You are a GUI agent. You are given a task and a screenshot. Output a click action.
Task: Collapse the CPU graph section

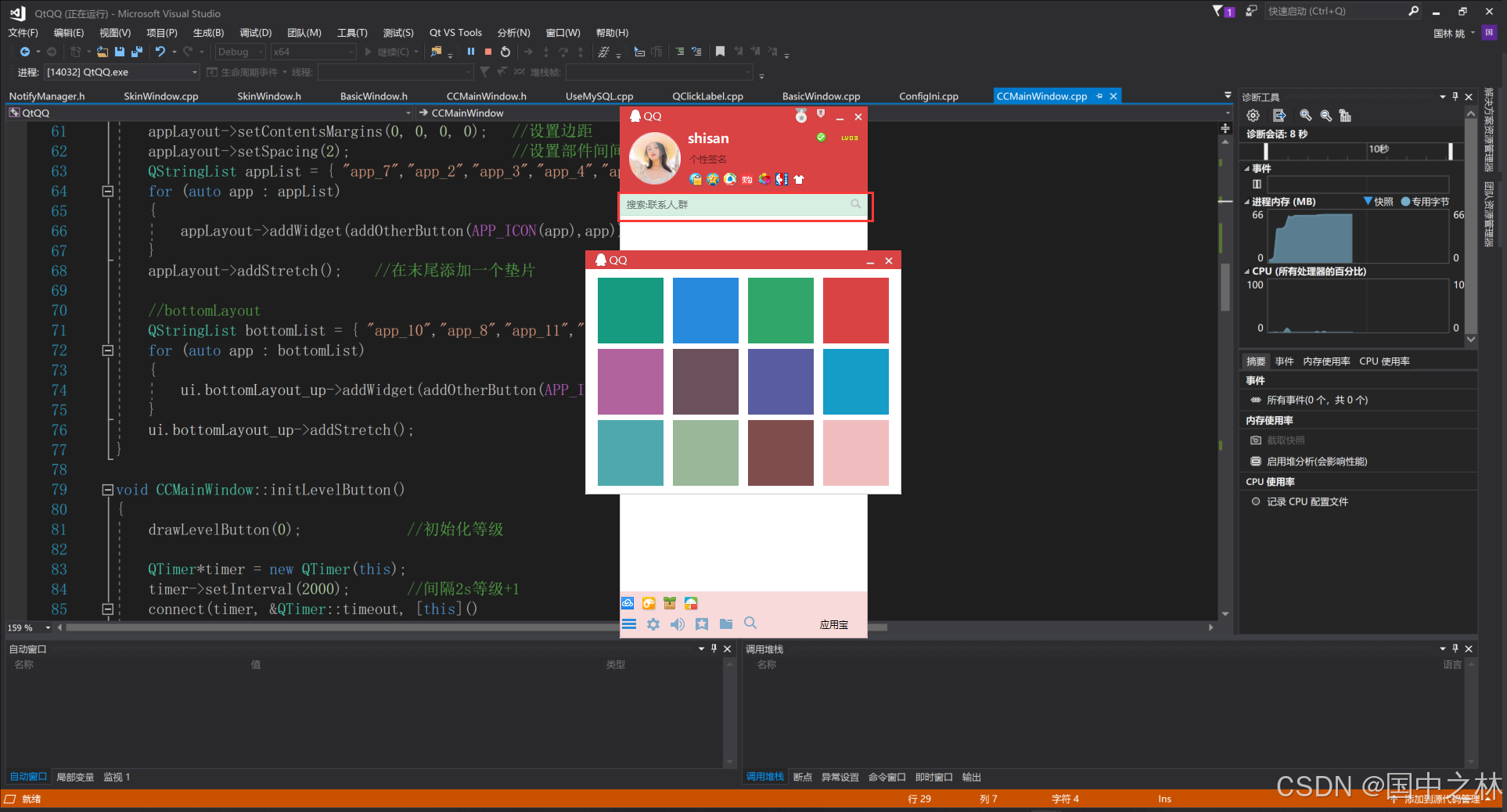point(1247,271)
